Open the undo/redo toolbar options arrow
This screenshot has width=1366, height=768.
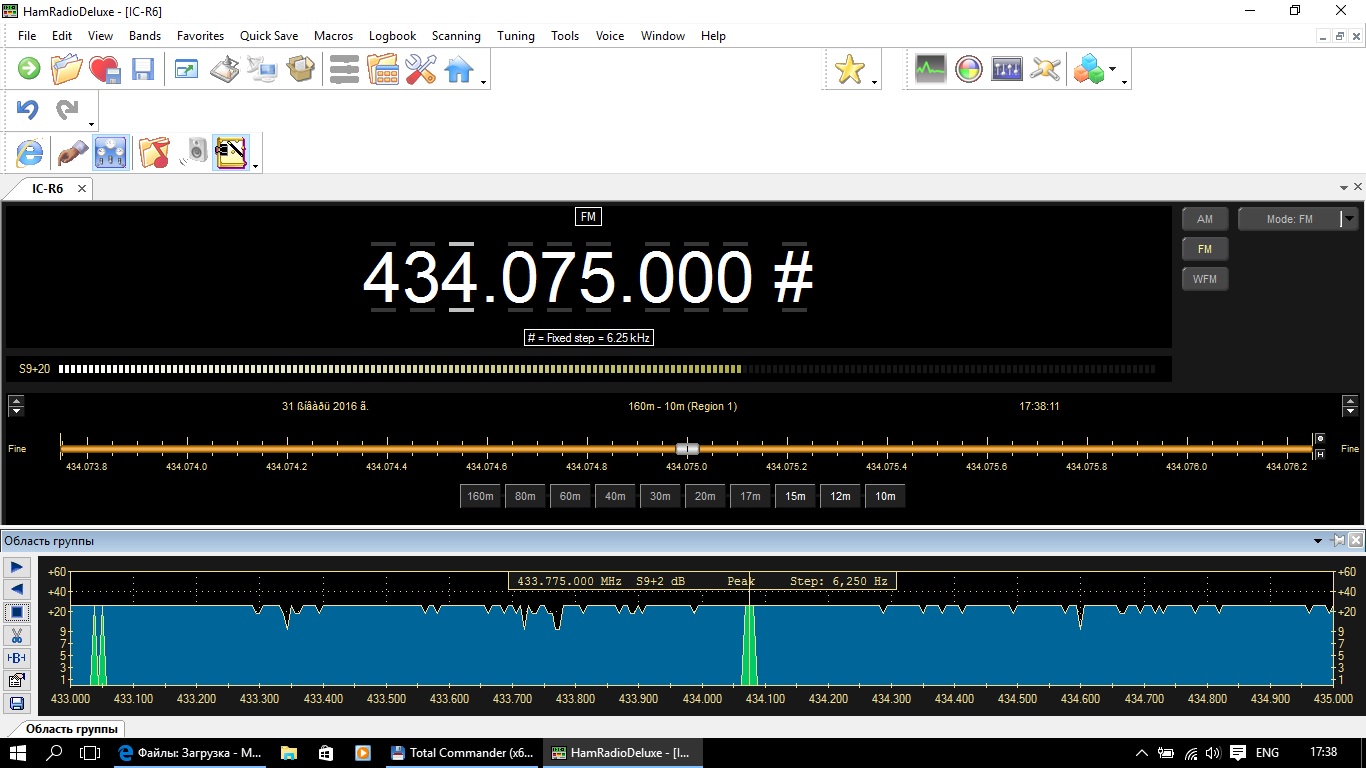point(93,124)
